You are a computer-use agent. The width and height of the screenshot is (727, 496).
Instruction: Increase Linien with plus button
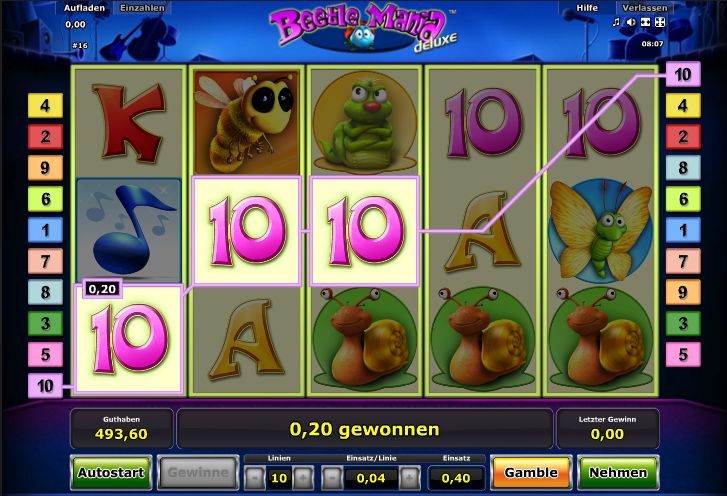coord(303,478)
